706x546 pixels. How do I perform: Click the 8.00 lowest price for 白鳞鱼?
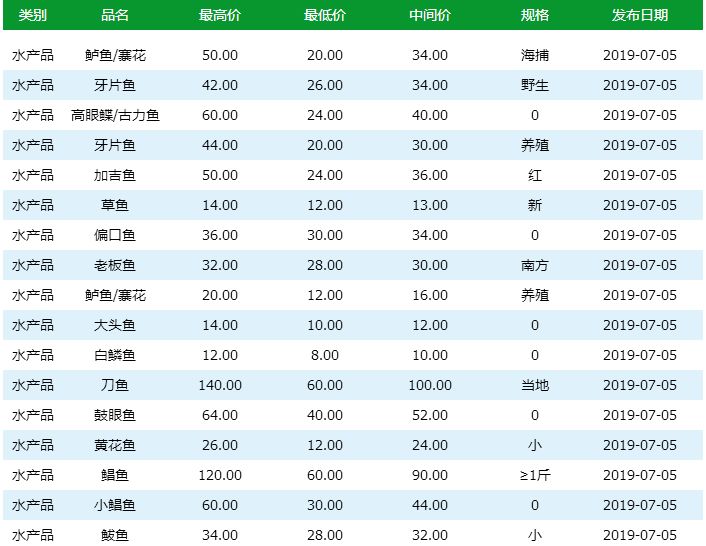coord(325,355)
